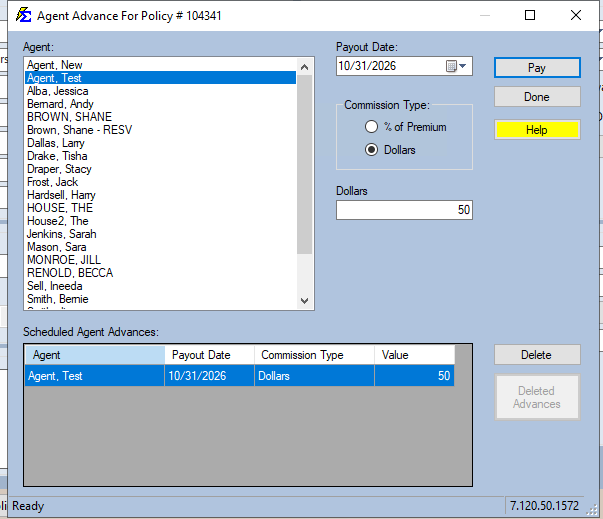Select 'Dallas, Larry' in the agent list
Image resolution: width=603 pixels, height=519 pixels.
(160, 143)
